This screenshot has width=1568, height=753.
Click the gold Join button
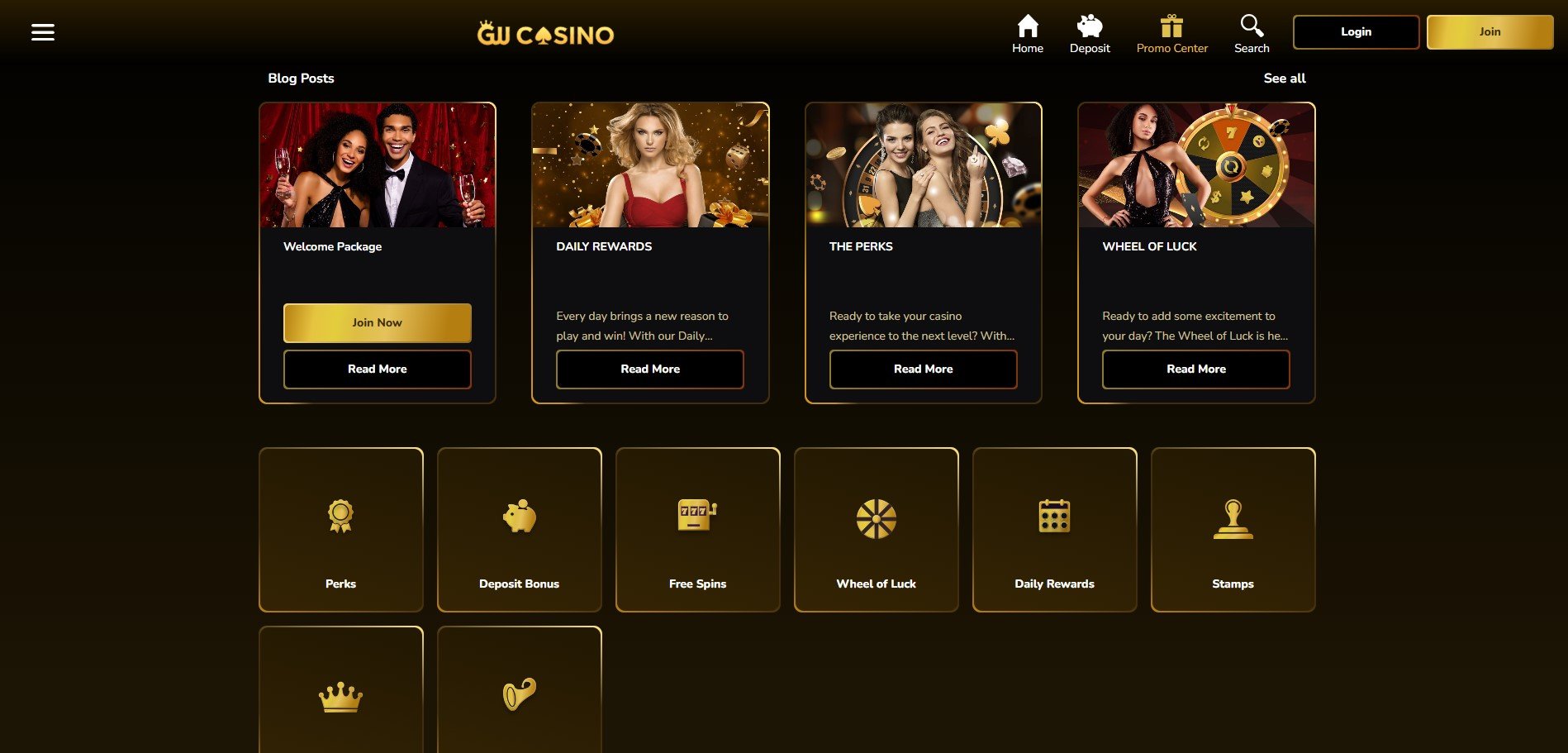pos(1490,32)
